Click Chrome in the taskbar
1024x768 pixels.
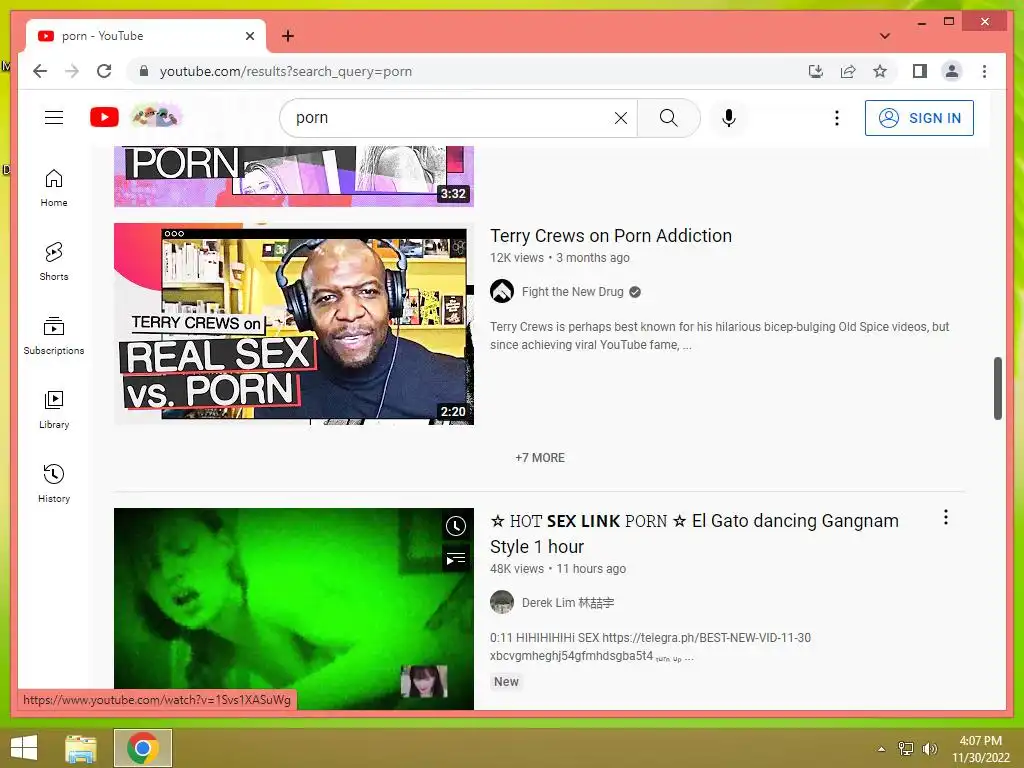coord(142,748)
